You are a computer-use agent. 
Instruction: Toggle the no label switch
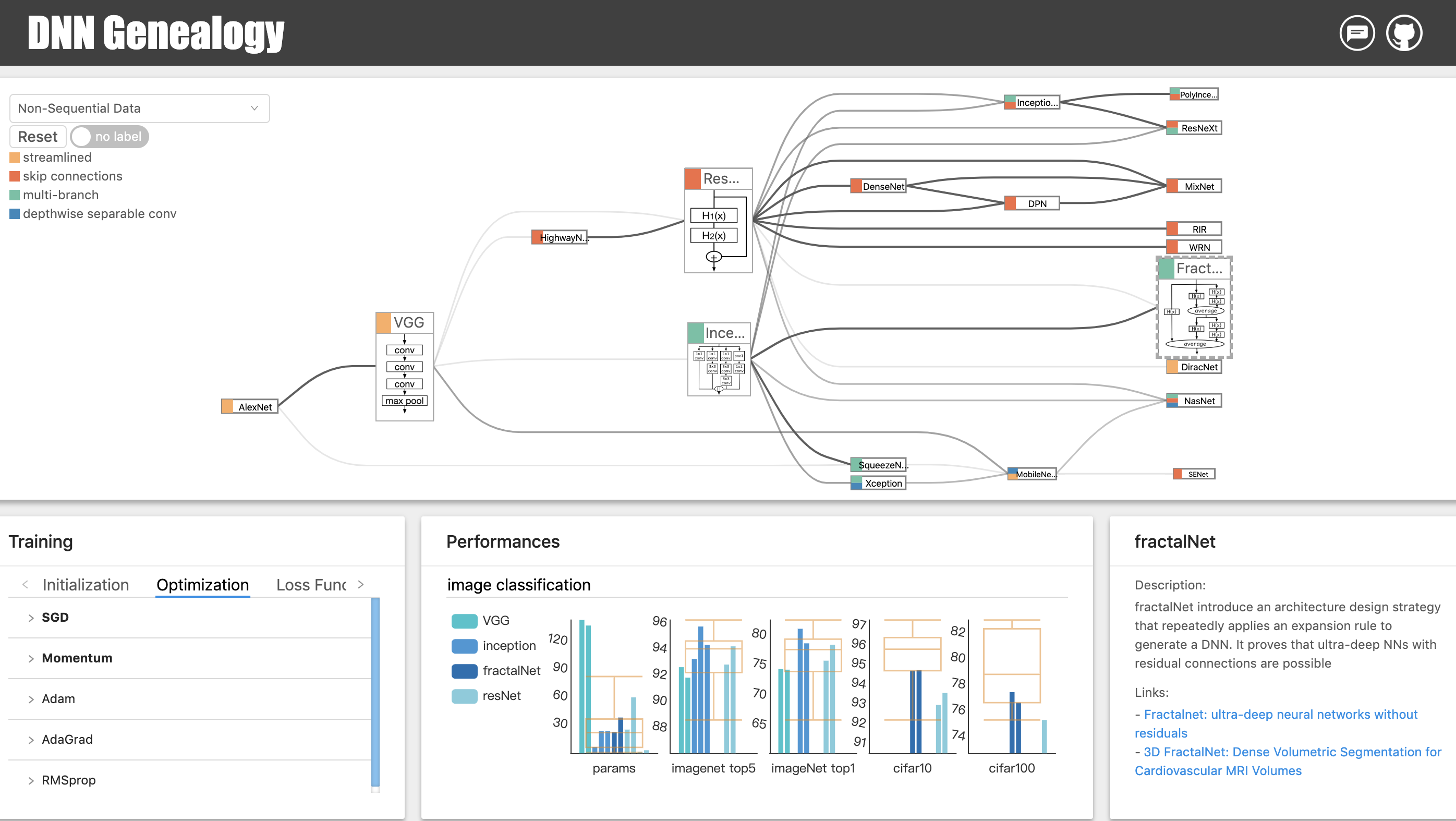(x=109, y=136)
